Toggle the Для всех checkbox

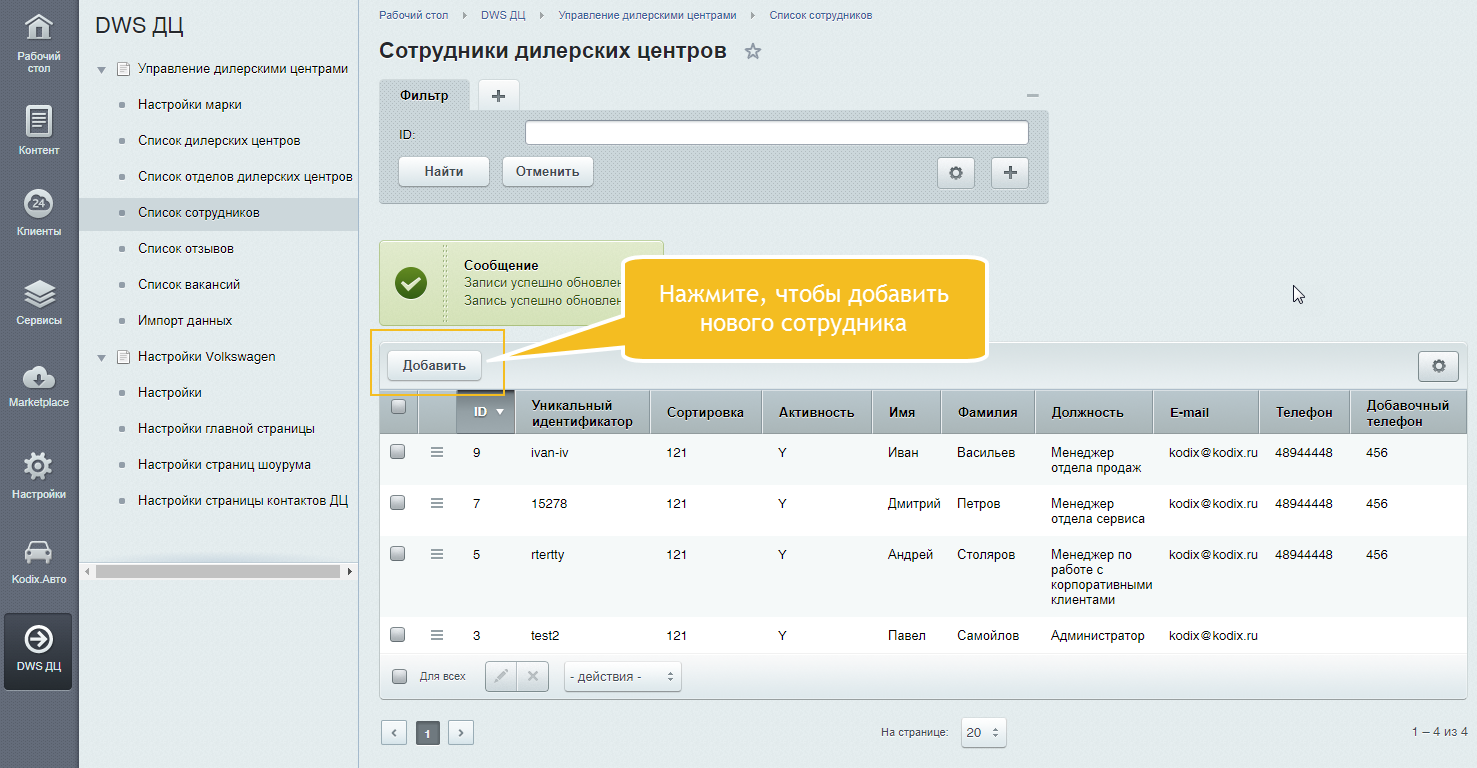coord(400,677)
